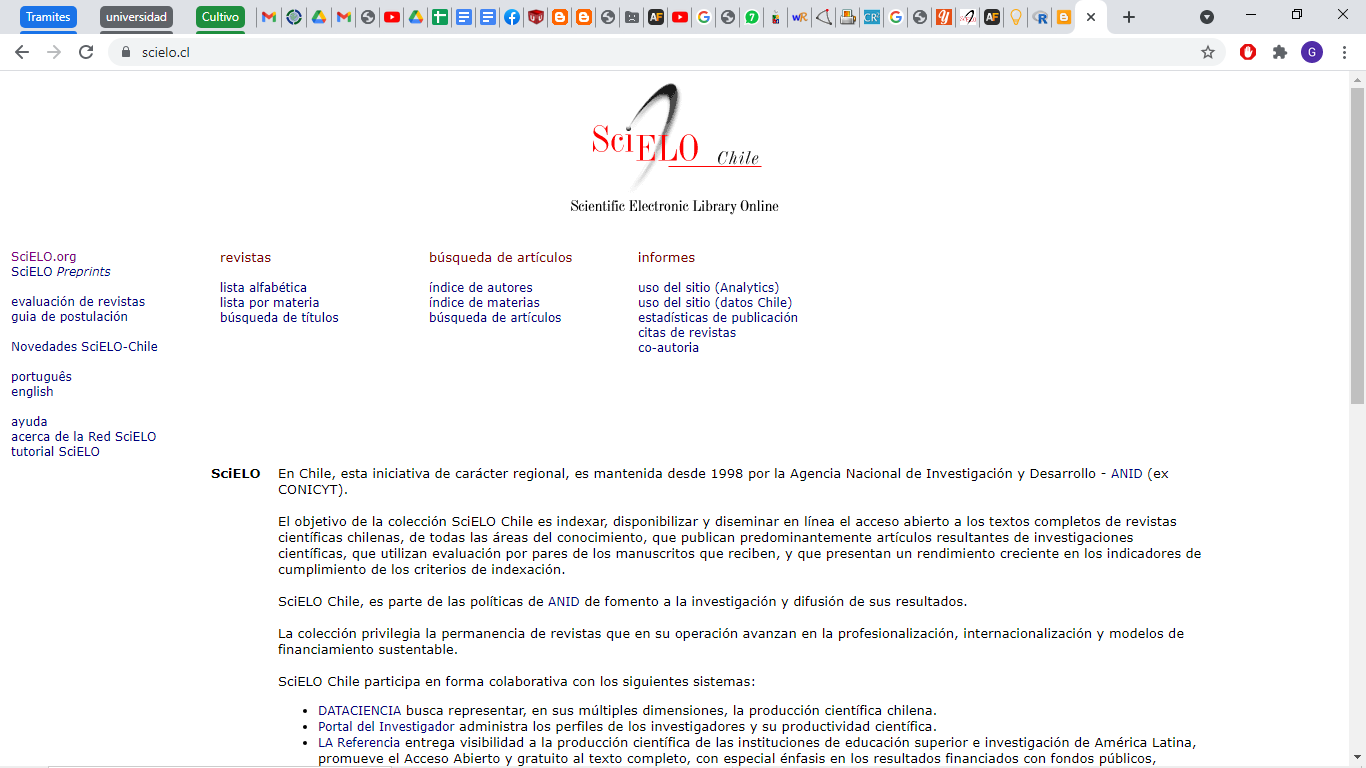
Task: Open the lista alfabética of journals
Action: [263, 288]
